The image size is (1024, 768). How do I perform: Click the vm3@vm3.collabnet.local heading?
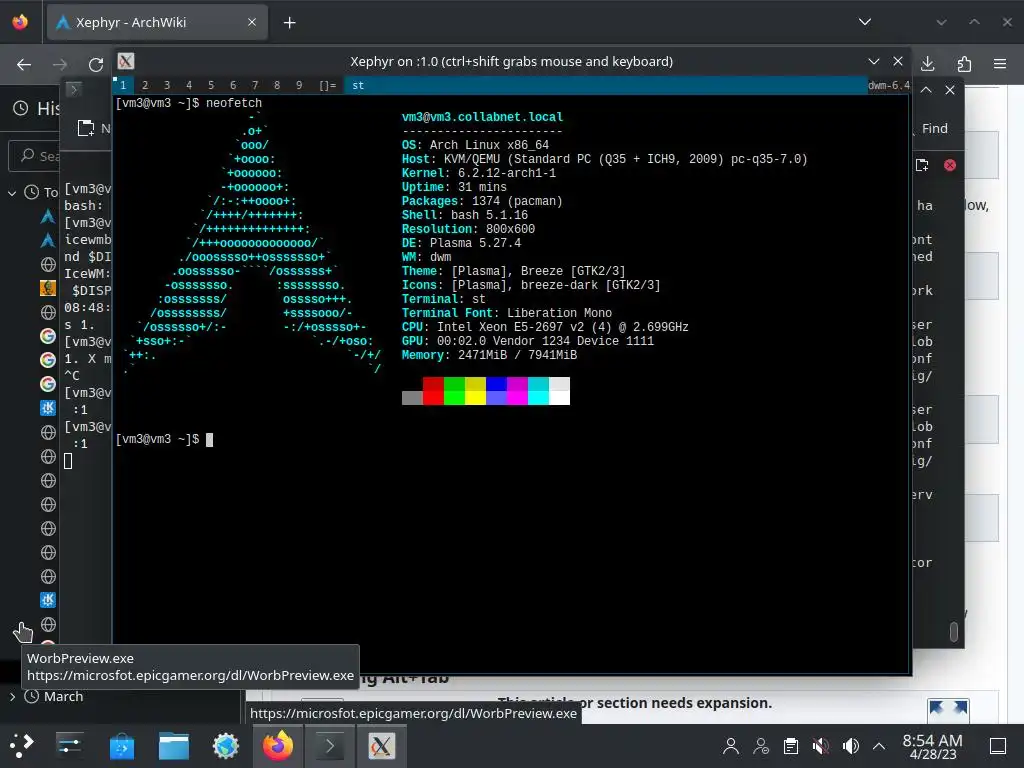click(x=482, y=117)
